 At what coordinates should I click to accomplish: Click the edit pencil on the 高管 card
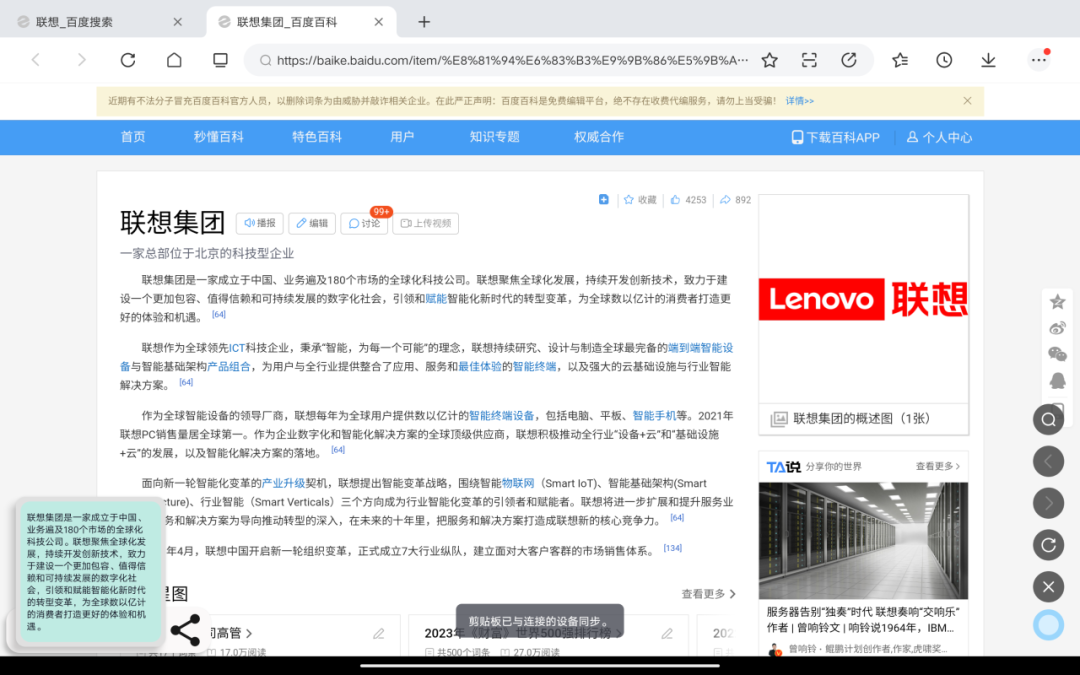click(x=379, y=633)
